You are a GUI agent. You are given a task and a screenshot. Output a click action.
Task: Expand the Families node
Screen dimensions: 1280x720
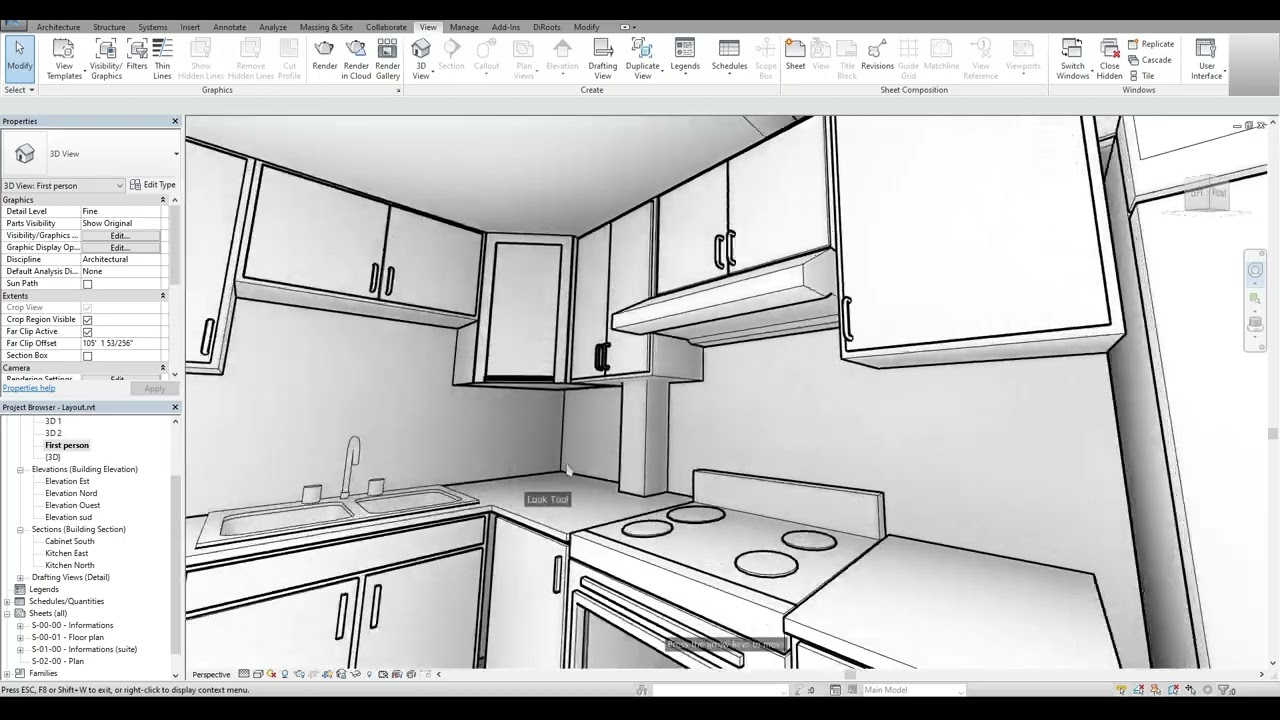(8, 673)
